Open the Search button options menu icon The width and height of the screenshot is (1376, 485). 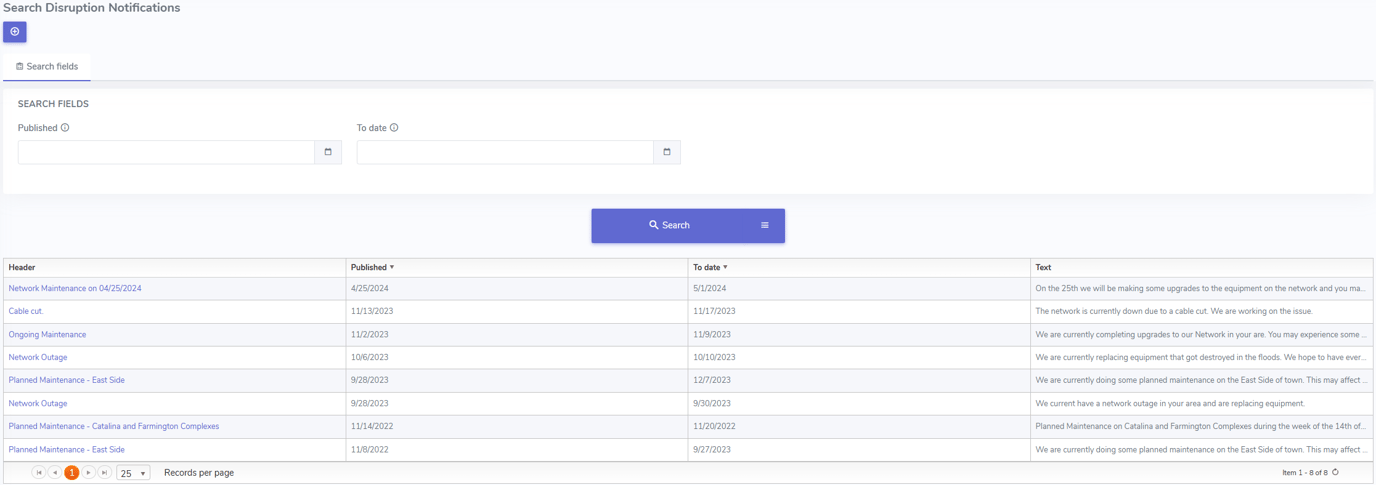(765, 226)
